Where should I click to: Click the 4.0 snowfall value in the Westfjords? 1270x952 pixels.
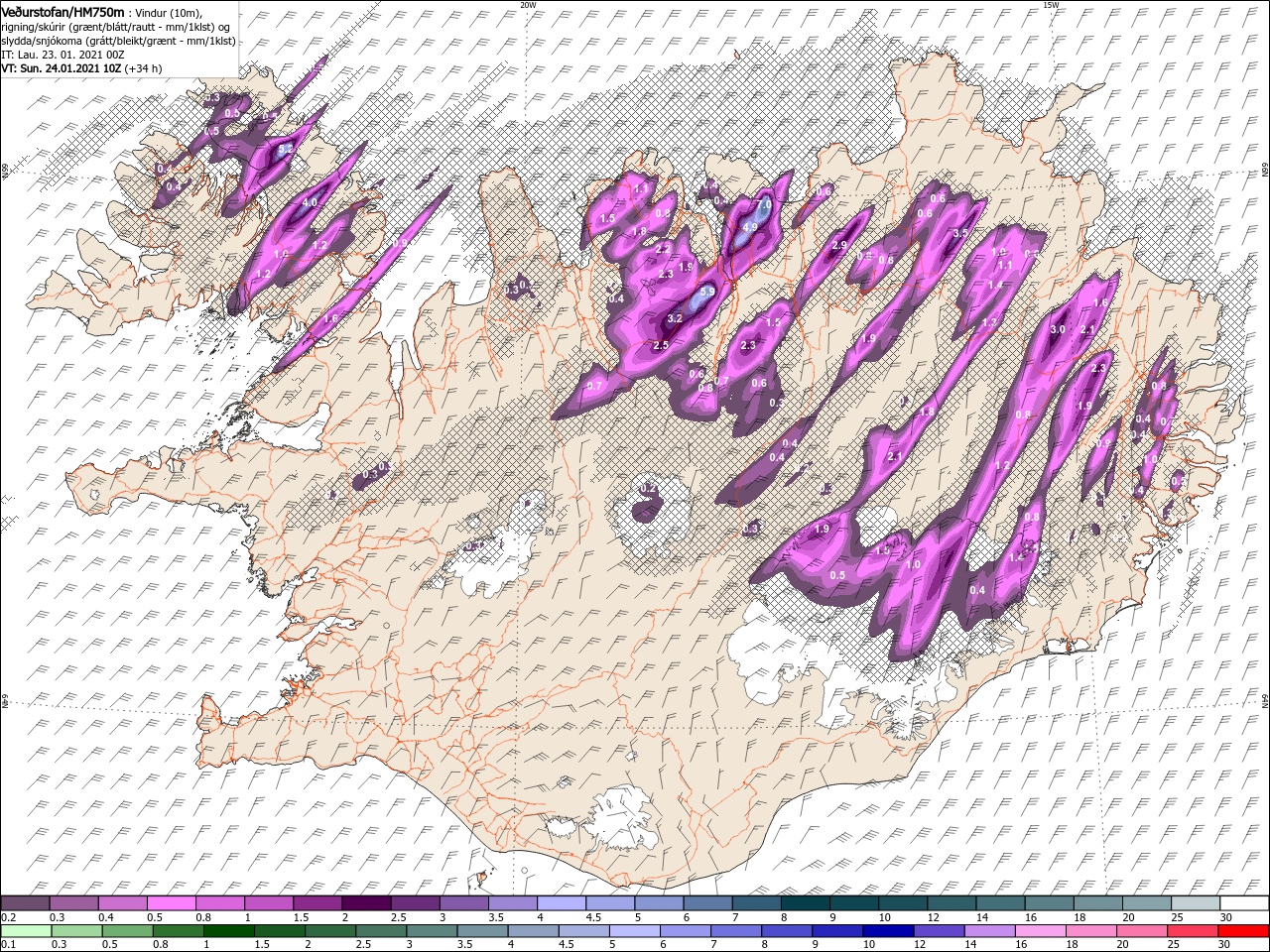pos(309,202)
